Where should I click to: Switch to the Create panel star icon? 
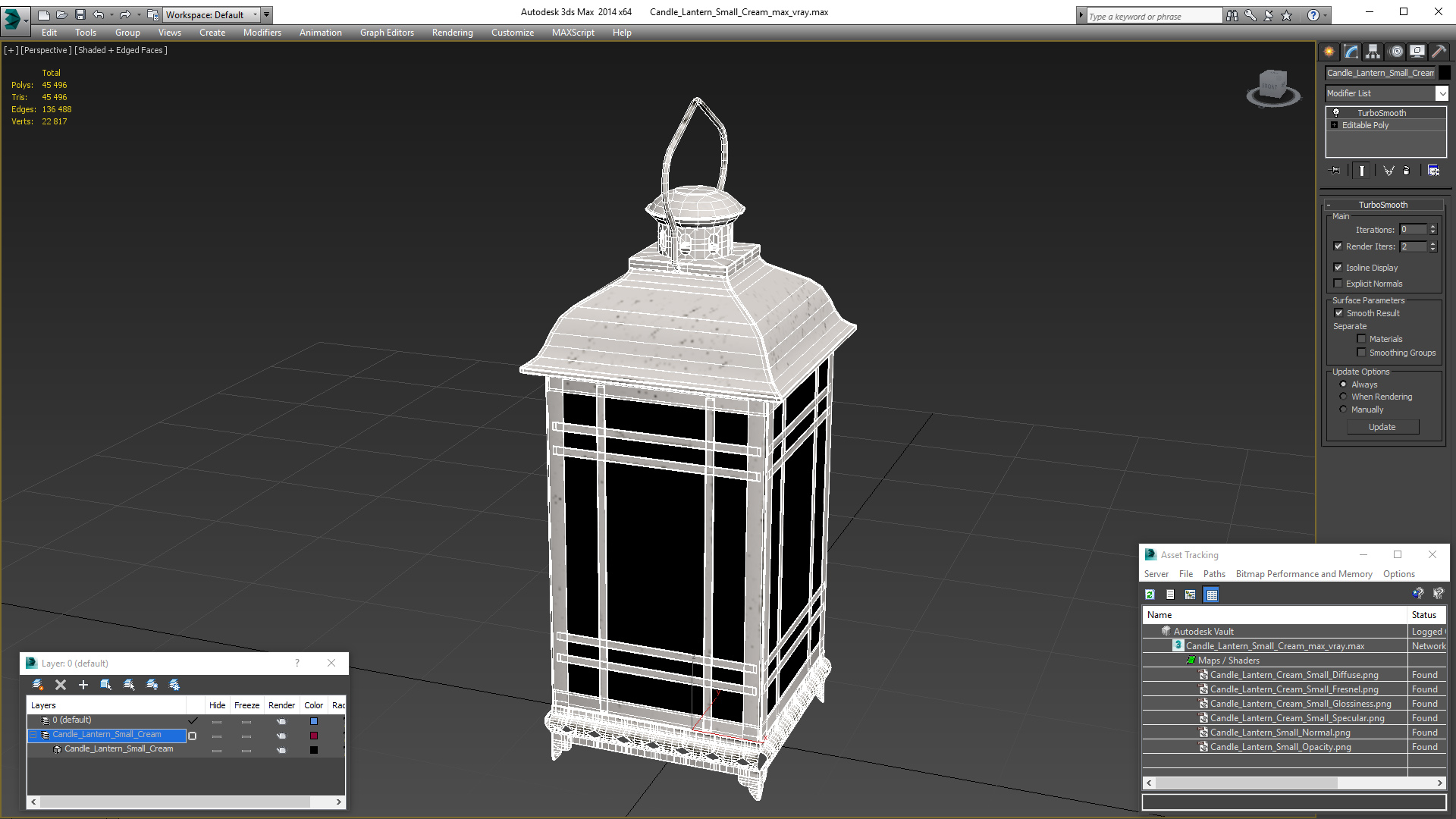[1329, 52]
